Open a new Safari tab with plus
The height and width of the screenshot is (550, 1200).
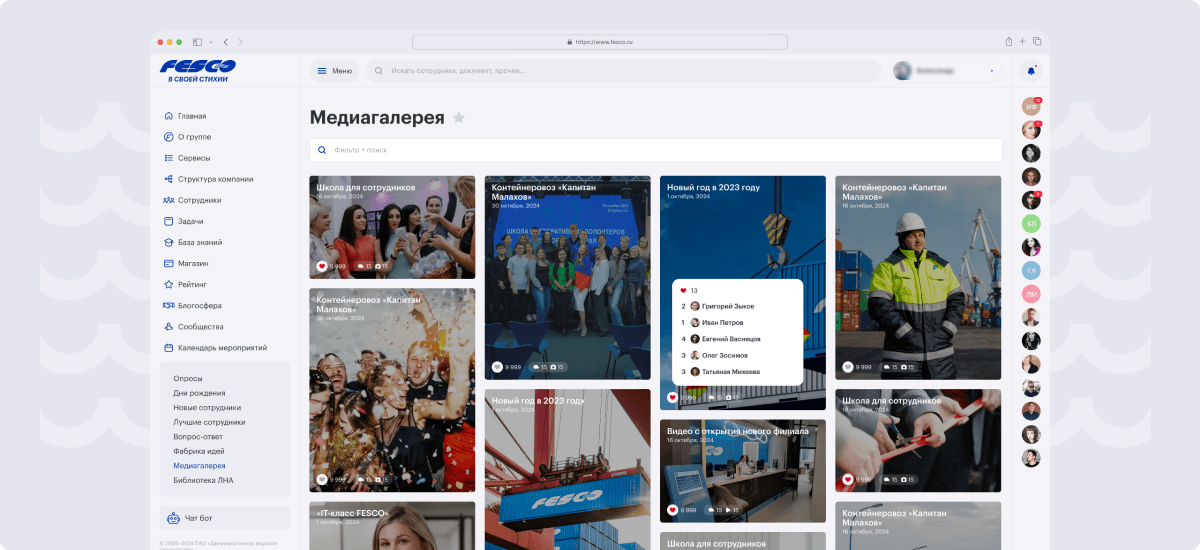[x=1022, y=42]
